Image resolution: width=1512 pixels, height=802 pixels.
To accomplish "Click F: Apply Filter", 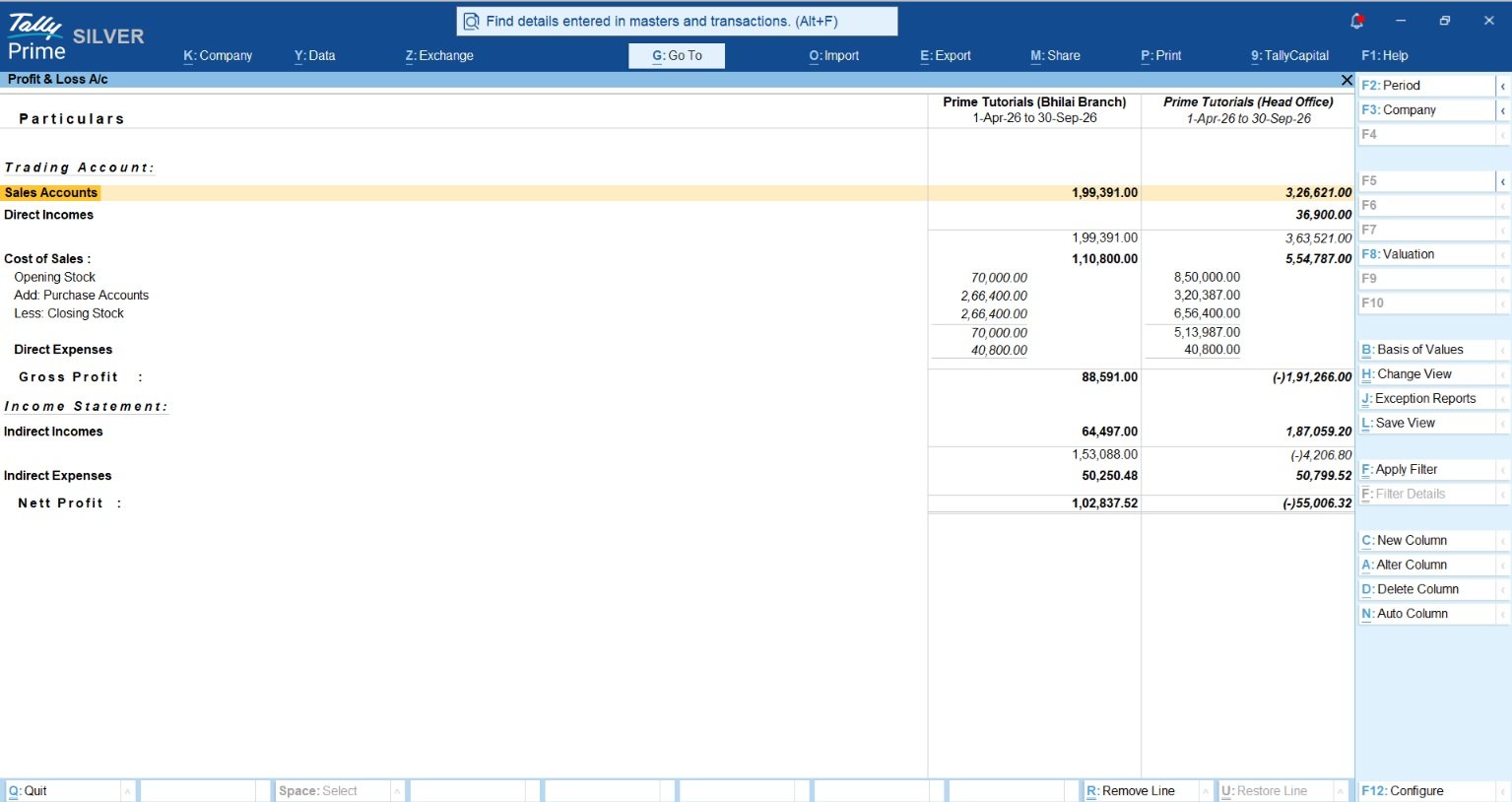I will pos(1426,470).
